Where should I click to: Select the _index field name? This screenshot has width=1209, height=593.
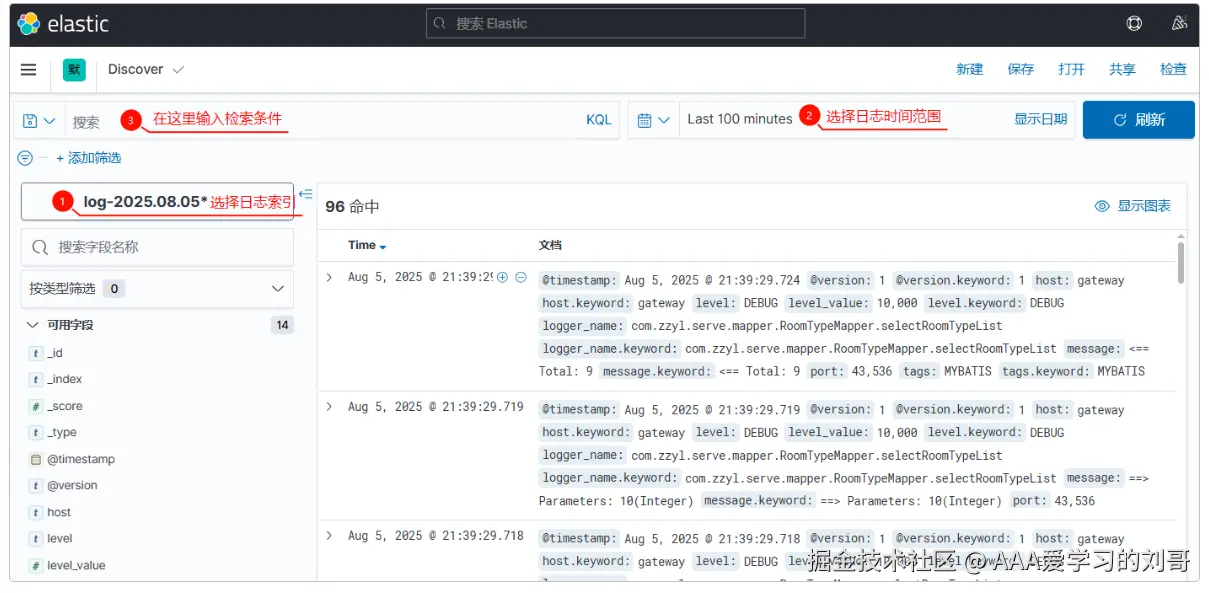(x=65, y=379)
